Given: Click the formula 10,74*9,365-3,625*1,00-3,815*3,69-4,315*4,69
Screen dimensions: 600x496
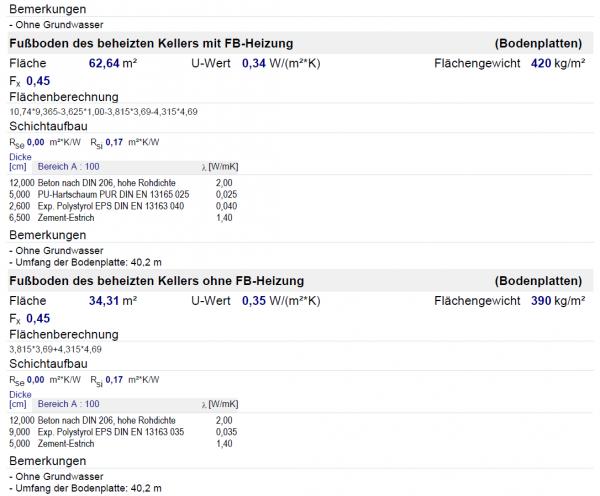Looking at the screenshot, I should (x=103, y=112).
